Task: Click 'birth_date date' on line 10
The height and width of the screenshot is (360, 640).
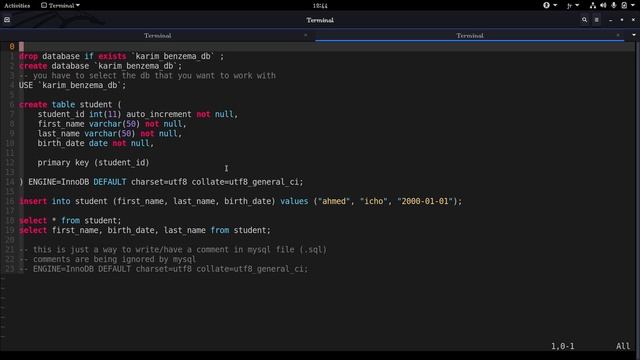Action: 73,143
